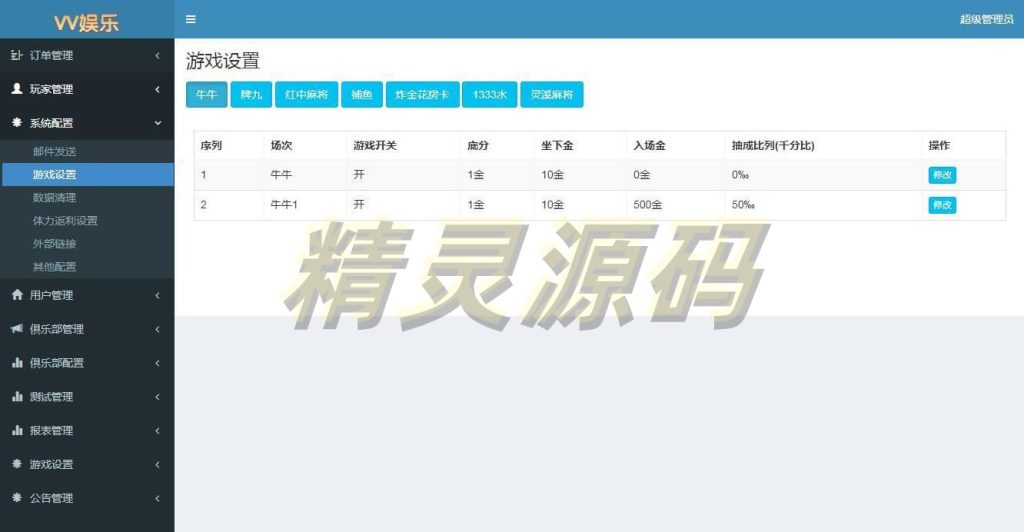
Task: Open the 超级管理员 account menu
Action: coord(986,20)
